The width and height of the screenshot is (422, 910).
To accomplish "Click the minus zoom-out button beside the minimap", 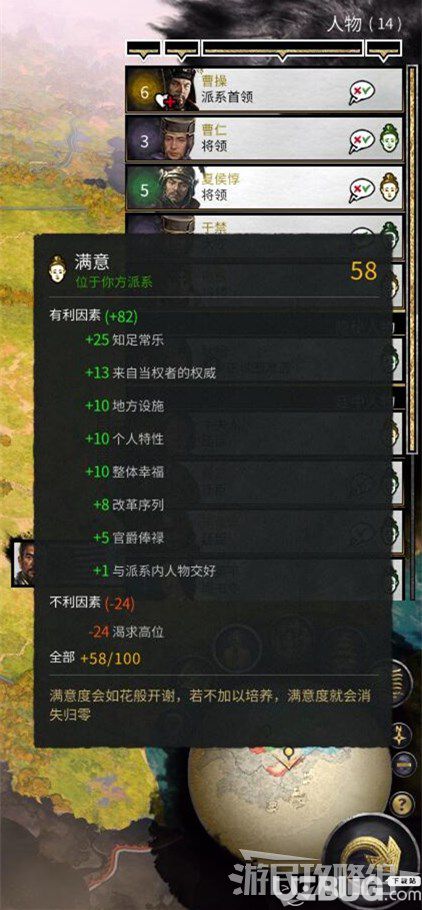I will point(402,764).
